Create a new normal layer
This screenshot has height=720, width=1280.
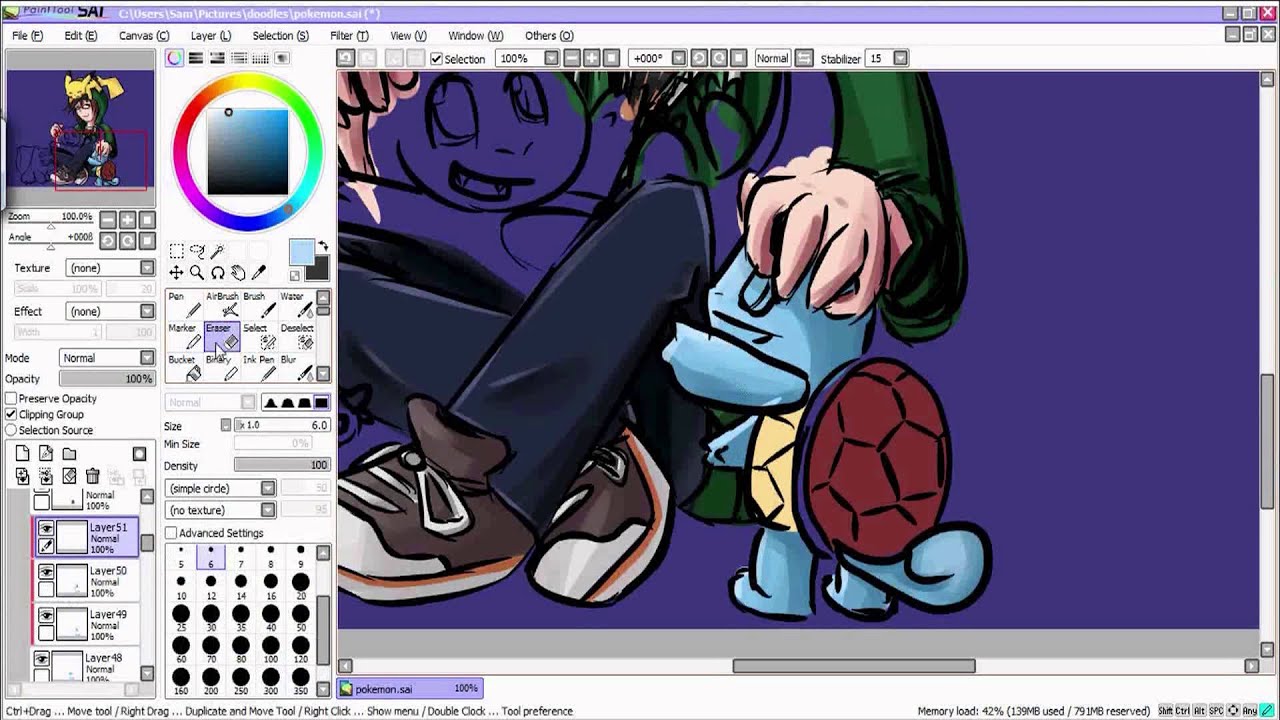coord(23,454)
